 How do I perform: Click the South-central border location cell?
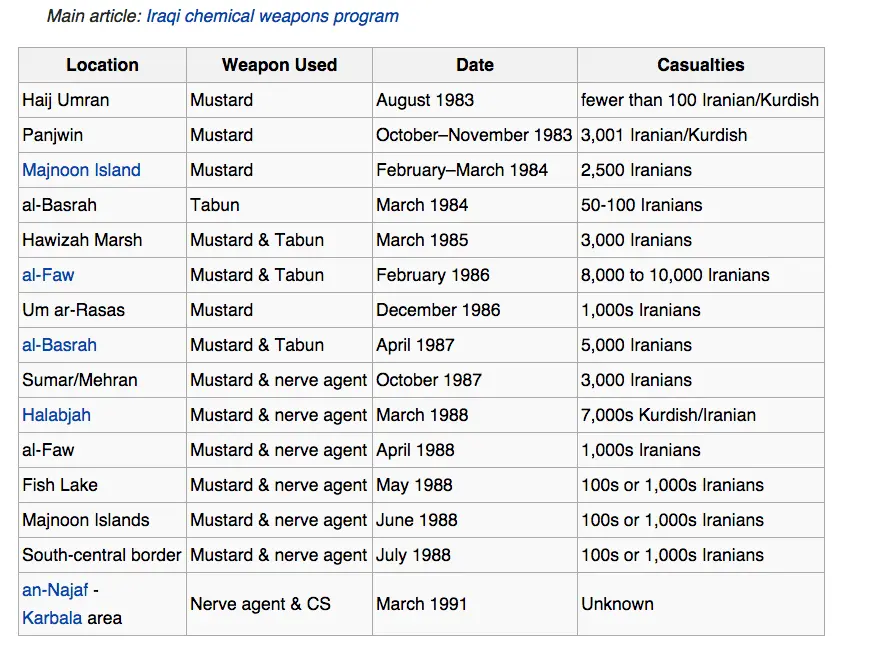click(x=102, y=555)
